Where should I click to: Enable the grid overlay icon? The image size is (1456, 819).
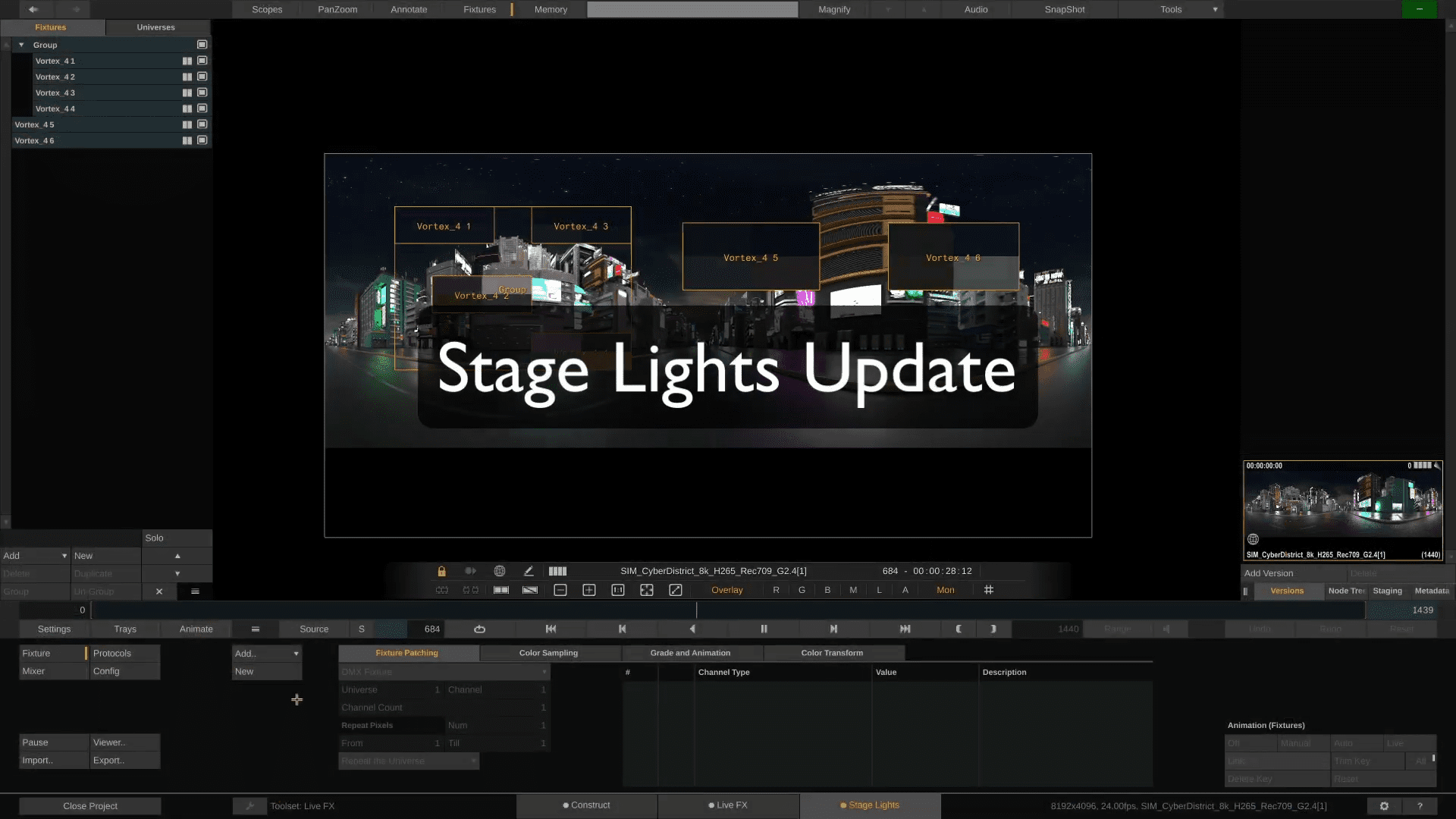pyautogui.click(x=988, y=589)
